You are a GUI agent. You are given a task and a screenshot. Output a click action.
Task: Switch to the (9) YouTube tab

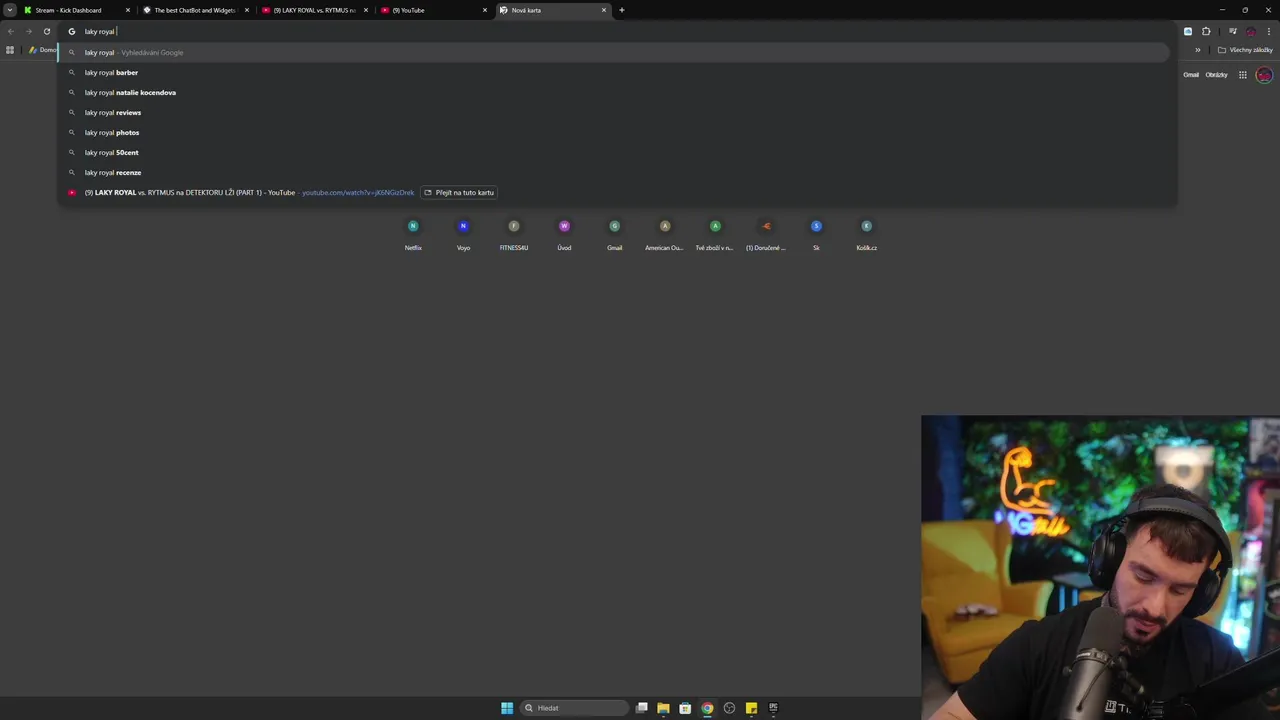[x=433, y=10]
